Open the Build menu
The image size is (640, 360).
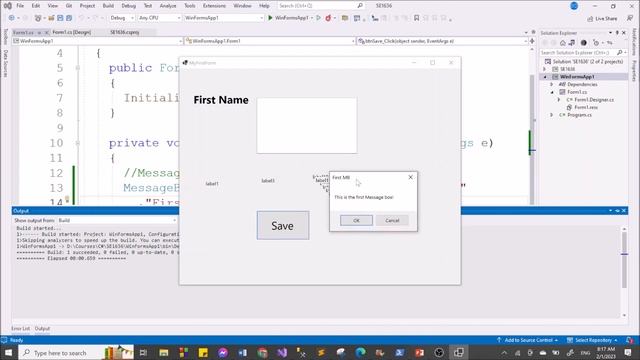pyautogui.click(x=108, y=6)
